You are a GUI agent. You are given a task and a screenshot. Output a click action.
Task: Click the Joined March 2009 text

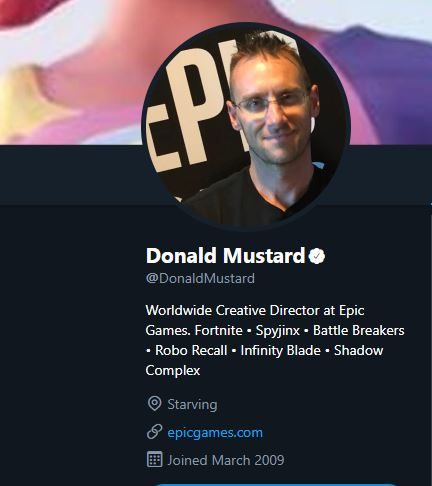(226, 460)
